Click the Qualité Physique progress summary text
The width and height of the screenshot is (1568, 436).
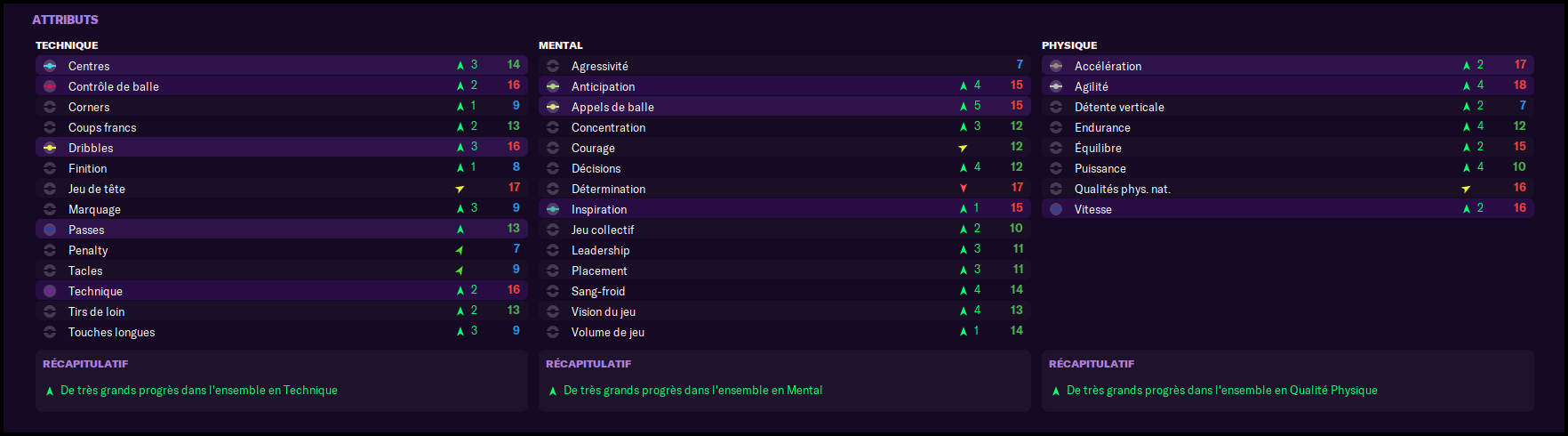point(1221,391)
